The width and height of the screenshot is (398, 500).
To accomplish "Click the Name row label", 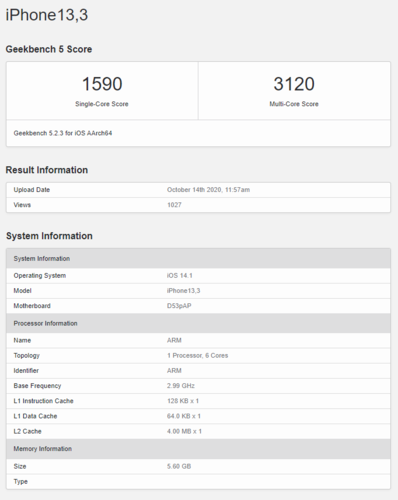I will pyautogui.click(x=22, y=340).
